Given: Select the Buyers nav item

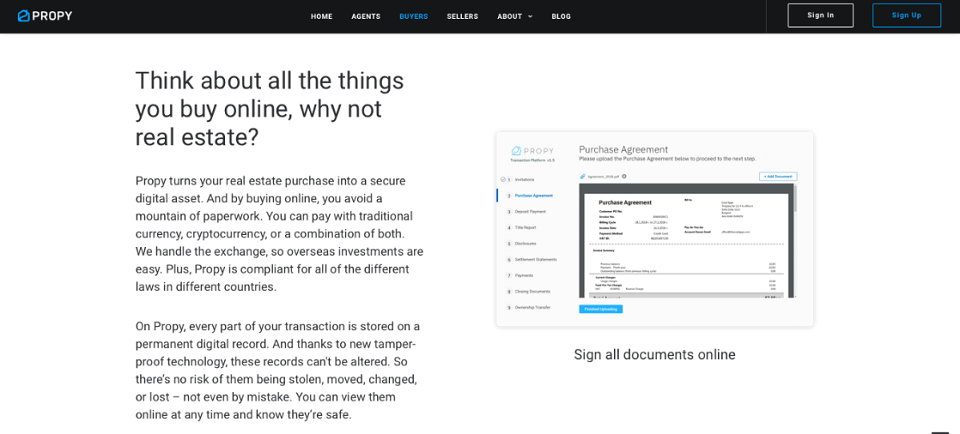Looking at the screenshot, I should coord(413,17).
